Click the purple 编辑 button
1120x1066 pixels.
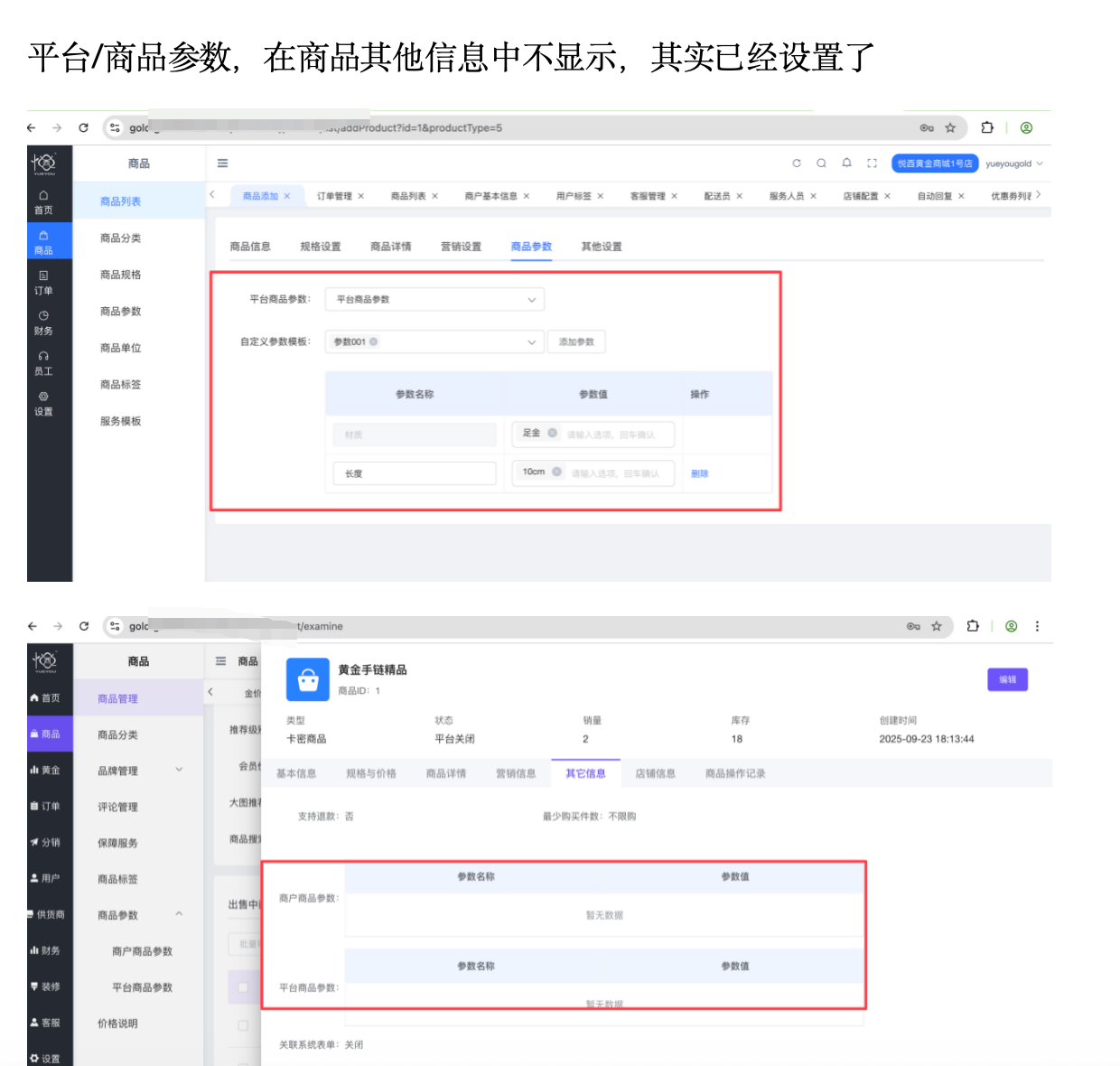point(1008,679)
